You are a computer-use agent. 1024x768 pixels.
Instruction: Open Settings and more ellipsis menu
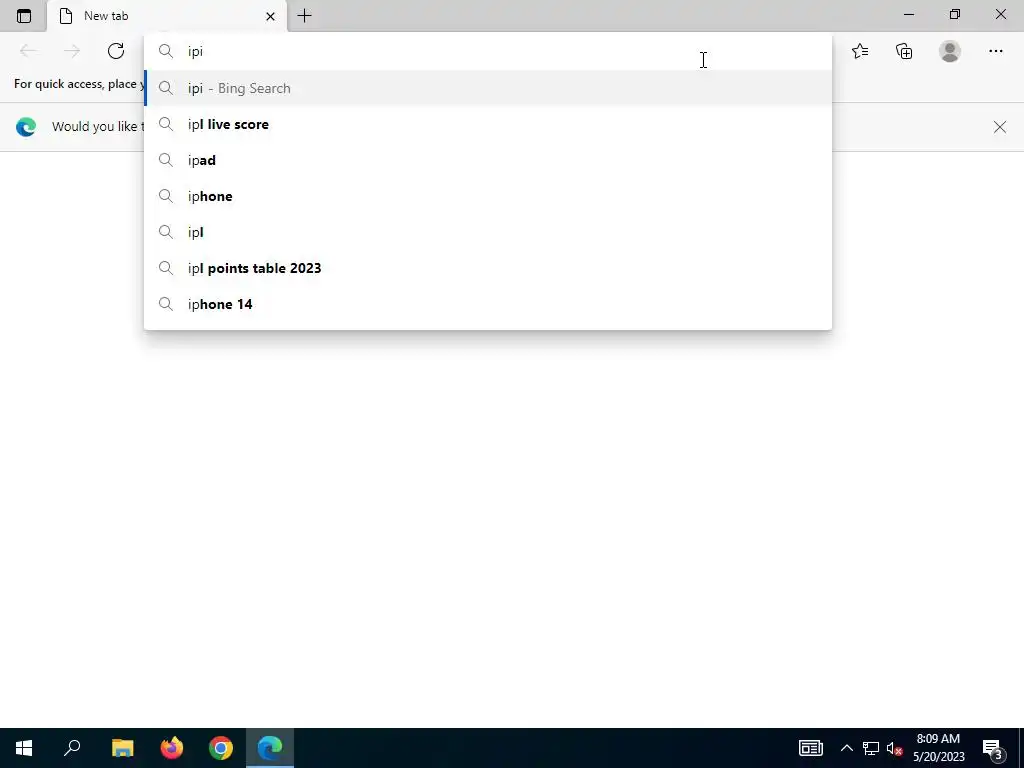[x=995, y=51]
